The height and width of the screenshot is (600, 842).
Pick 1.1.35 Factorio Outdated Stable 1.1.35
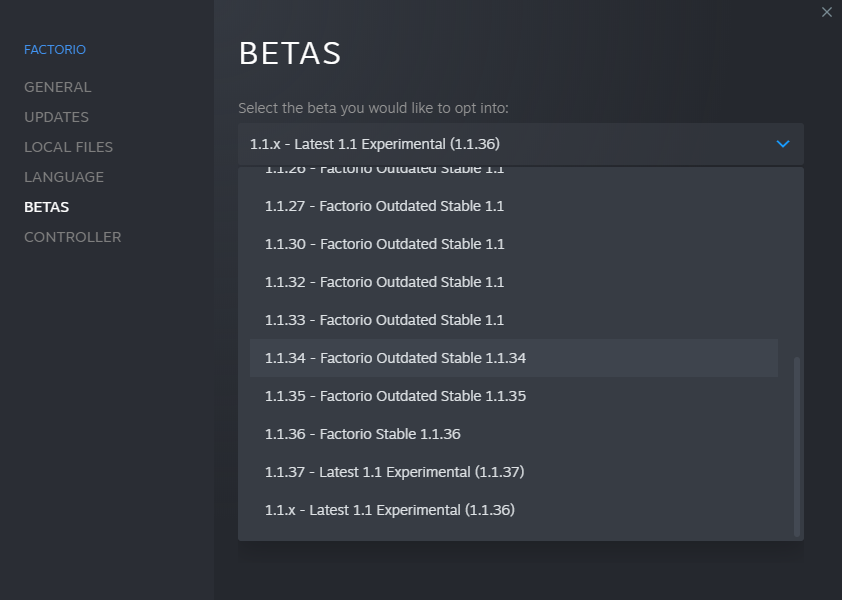(x=395, y=396)
